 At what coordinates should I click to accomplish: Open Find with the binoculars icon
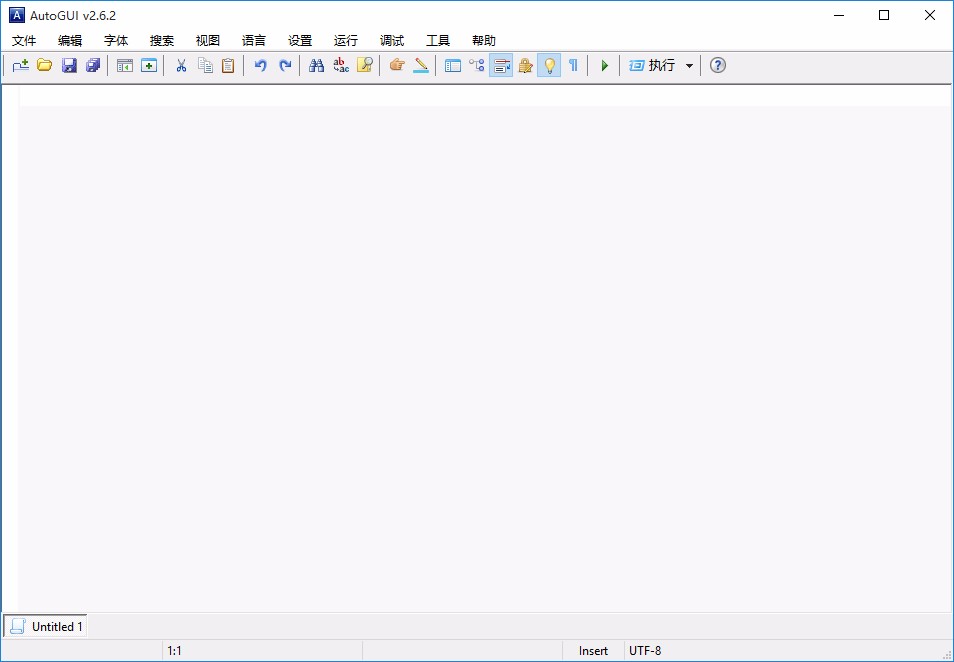(316, 65)
